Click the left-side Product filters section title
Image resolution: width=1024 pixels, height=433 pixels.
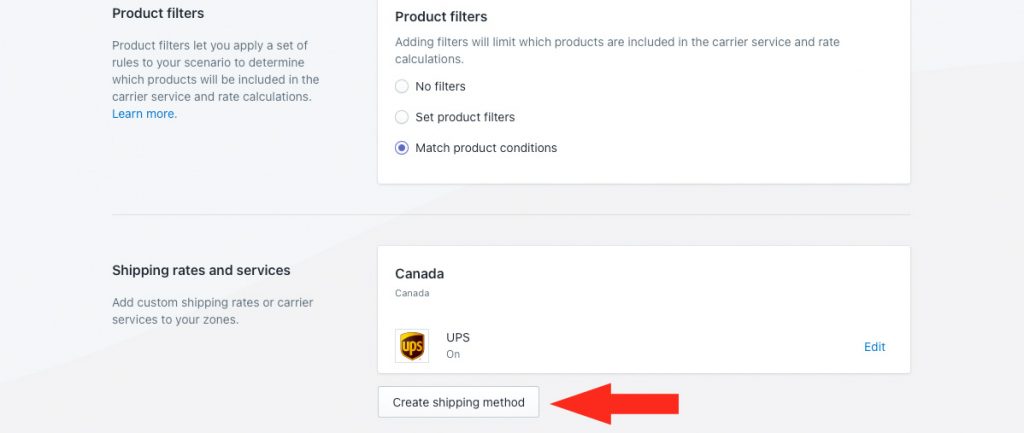[x=158, y=13]
